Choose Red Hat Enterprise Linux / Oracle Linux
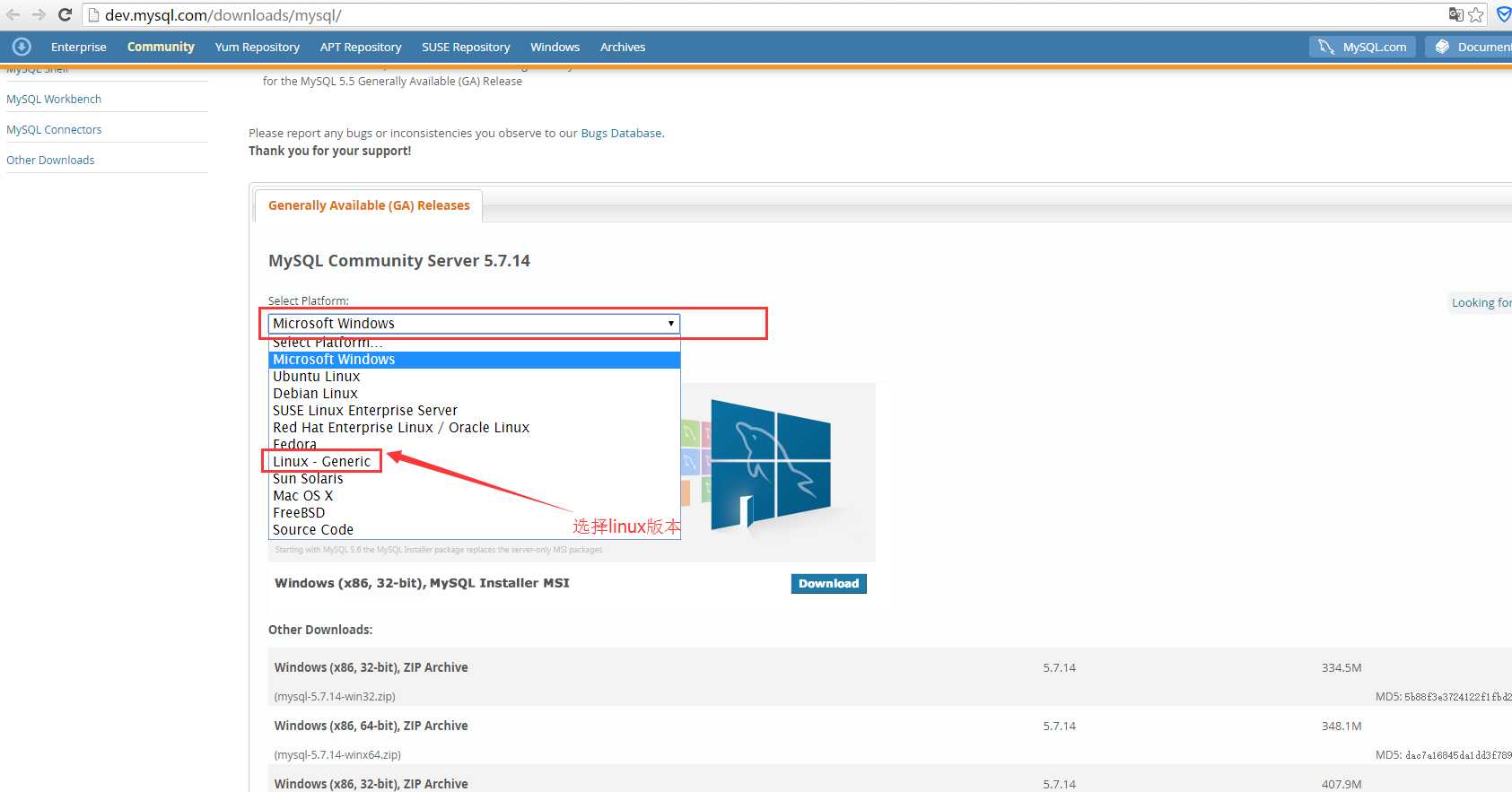The image size is (1512, 792). 474,428
